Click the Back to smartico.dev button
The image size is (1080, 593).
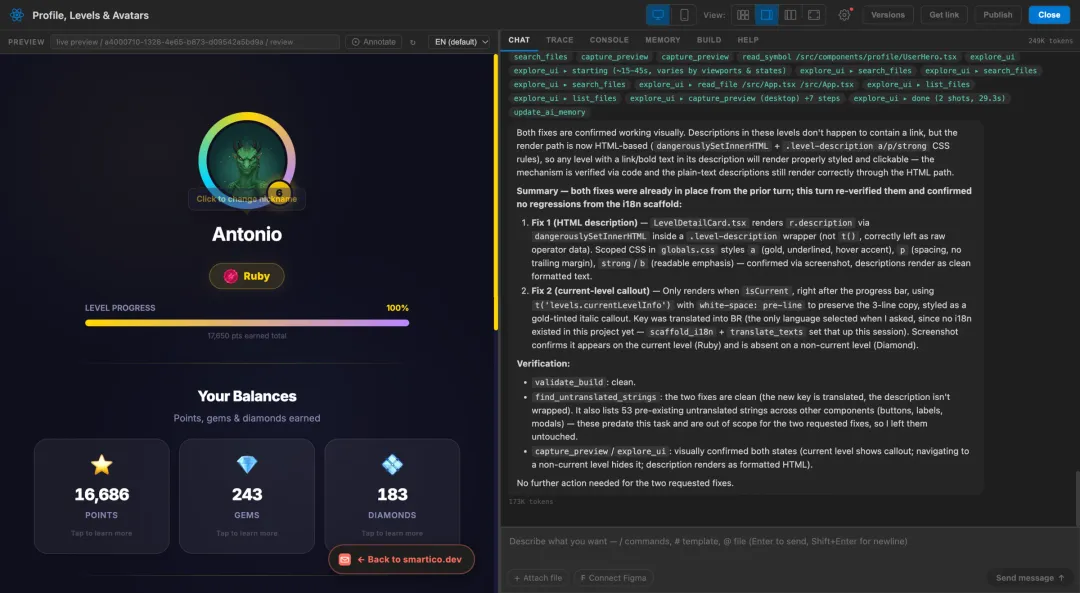coord(401,559)
